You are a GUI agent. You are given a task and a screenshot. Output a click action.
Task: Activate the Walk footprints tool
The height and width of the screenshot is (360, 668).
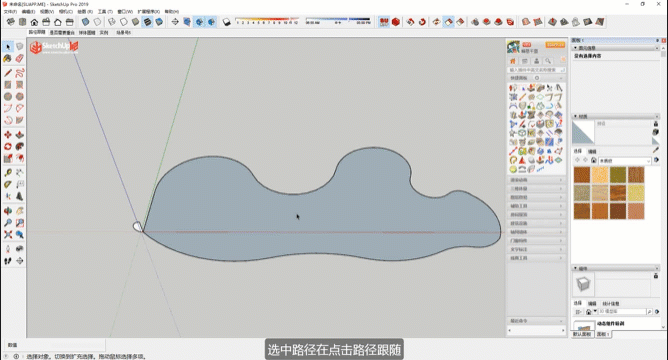coord(8,261)
